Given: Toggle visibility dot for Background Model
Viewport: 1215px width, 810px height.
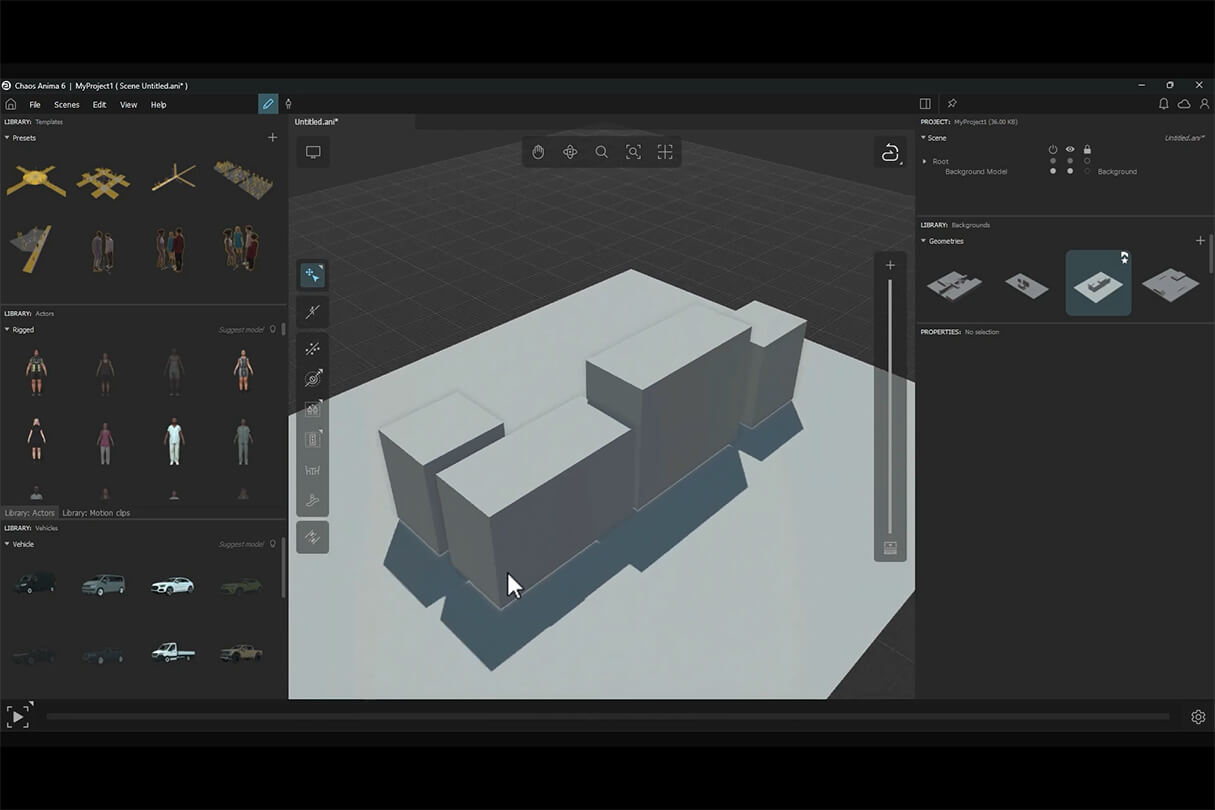Looking at the screenshot, I should 1070,171.
